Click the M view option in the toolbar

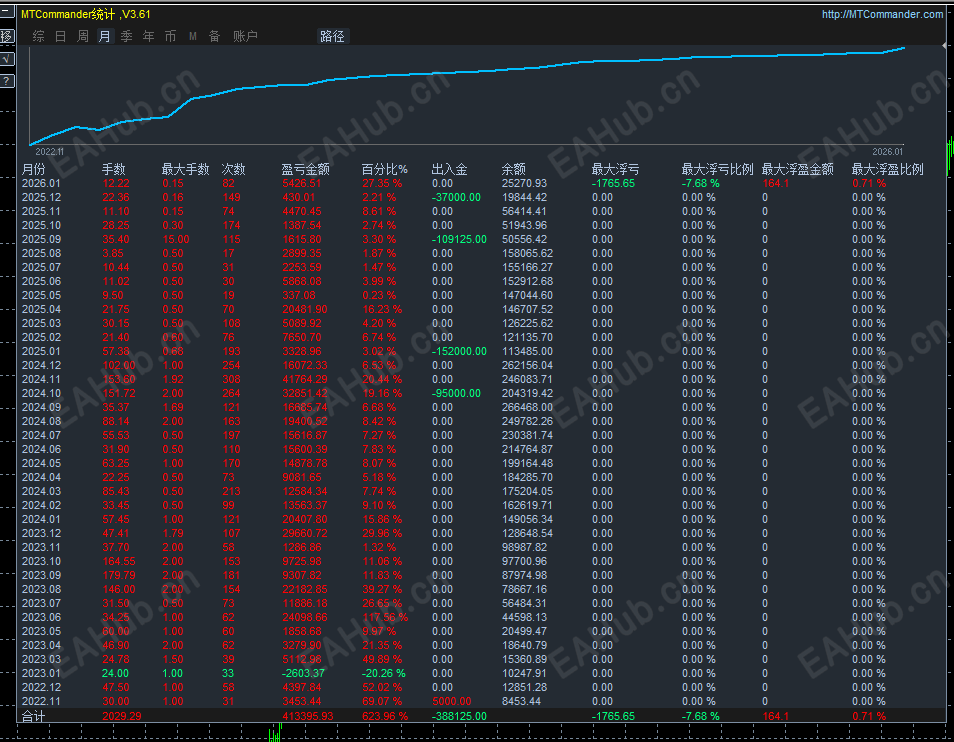[192, 36]
